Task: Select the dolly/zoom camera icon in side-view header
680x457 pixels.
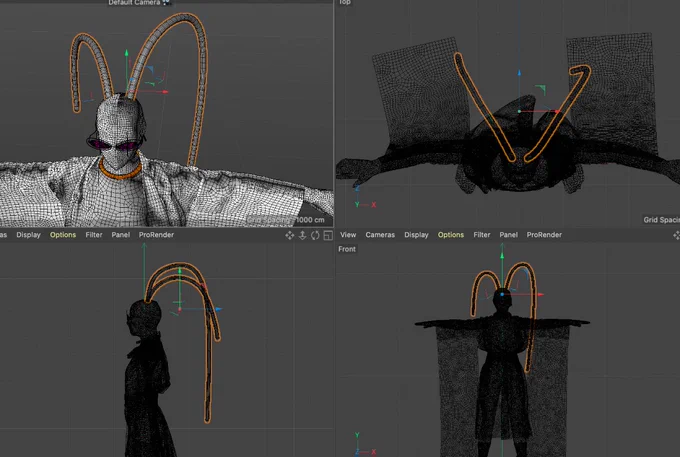Action: [x=302, y=235]
